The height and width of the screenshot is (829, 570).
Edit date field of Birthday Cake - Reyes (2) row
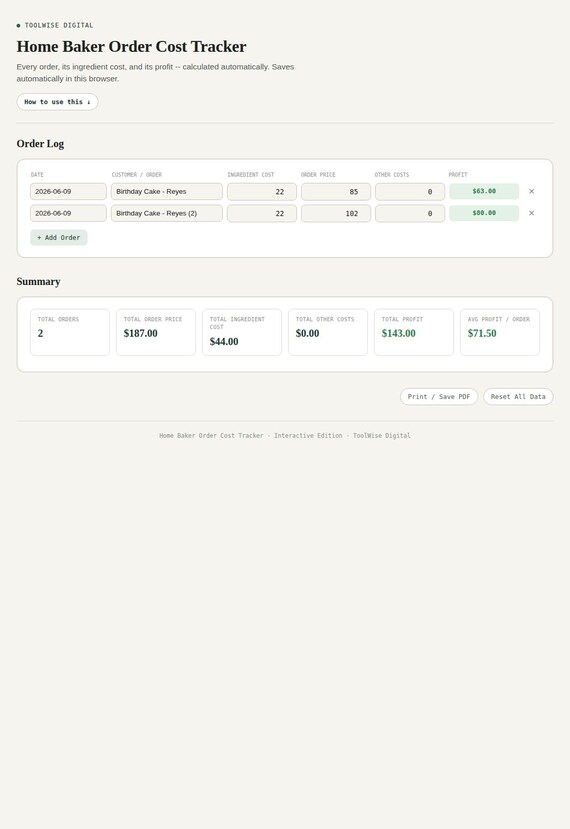(x=68, y=213)
